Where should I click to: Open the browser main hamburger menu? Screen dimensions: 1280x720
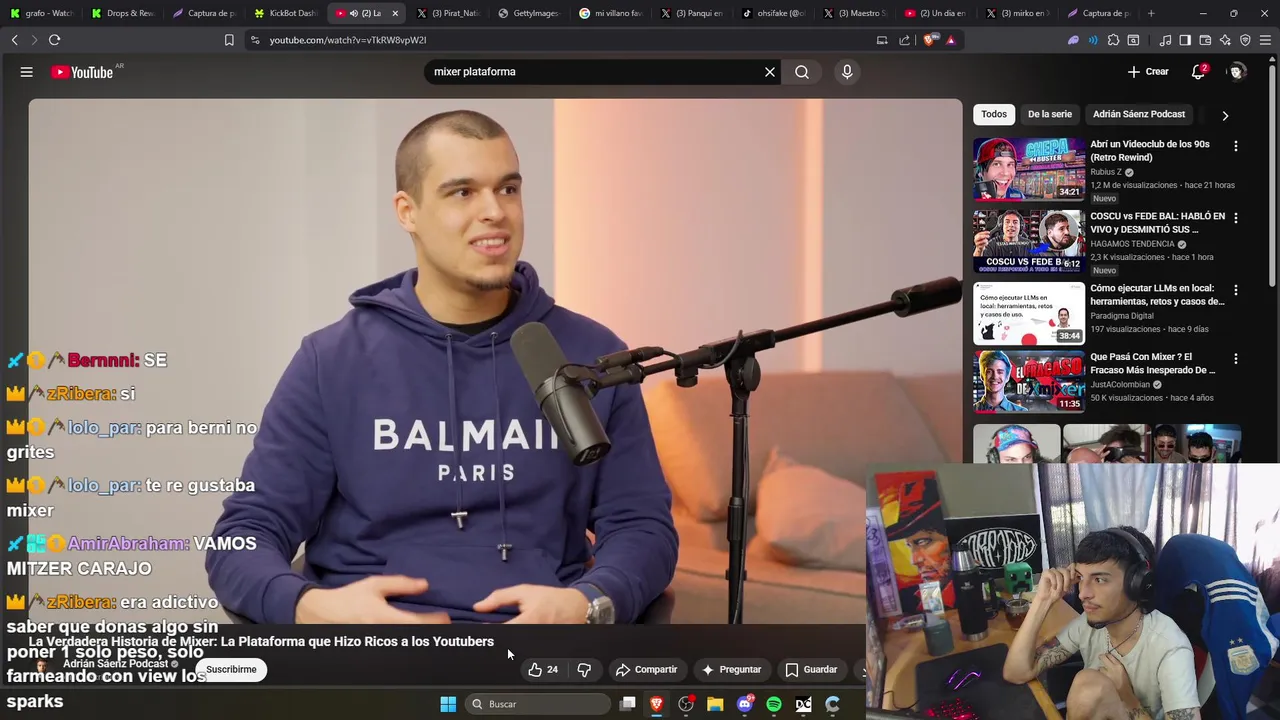1266,40
